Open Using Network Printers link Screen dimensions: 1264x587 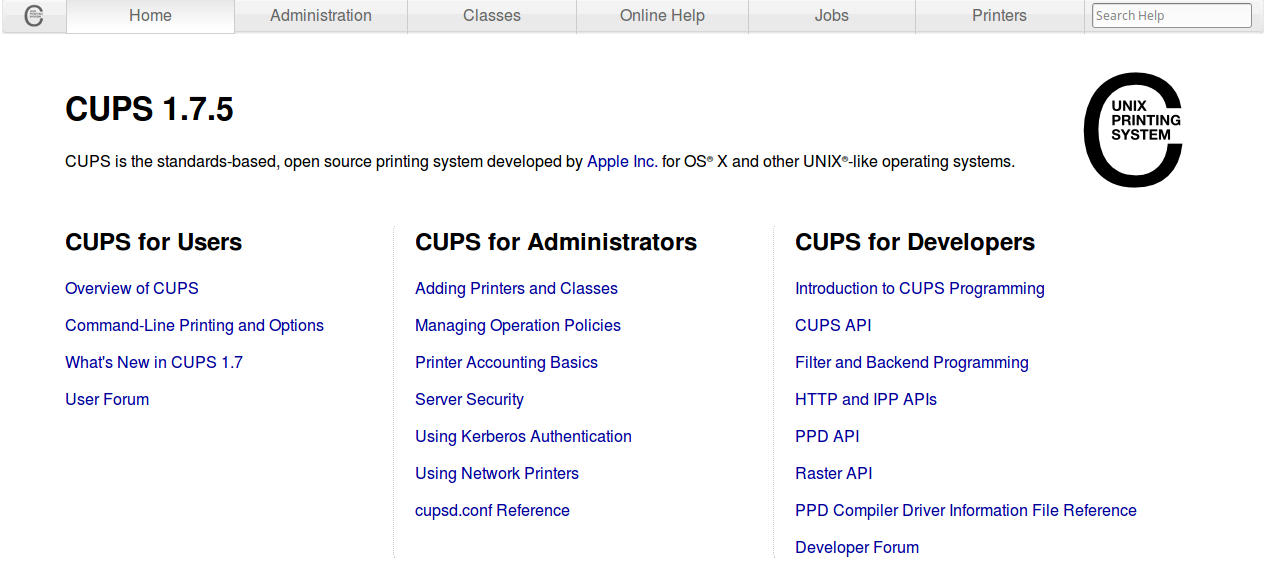[497, 473]
